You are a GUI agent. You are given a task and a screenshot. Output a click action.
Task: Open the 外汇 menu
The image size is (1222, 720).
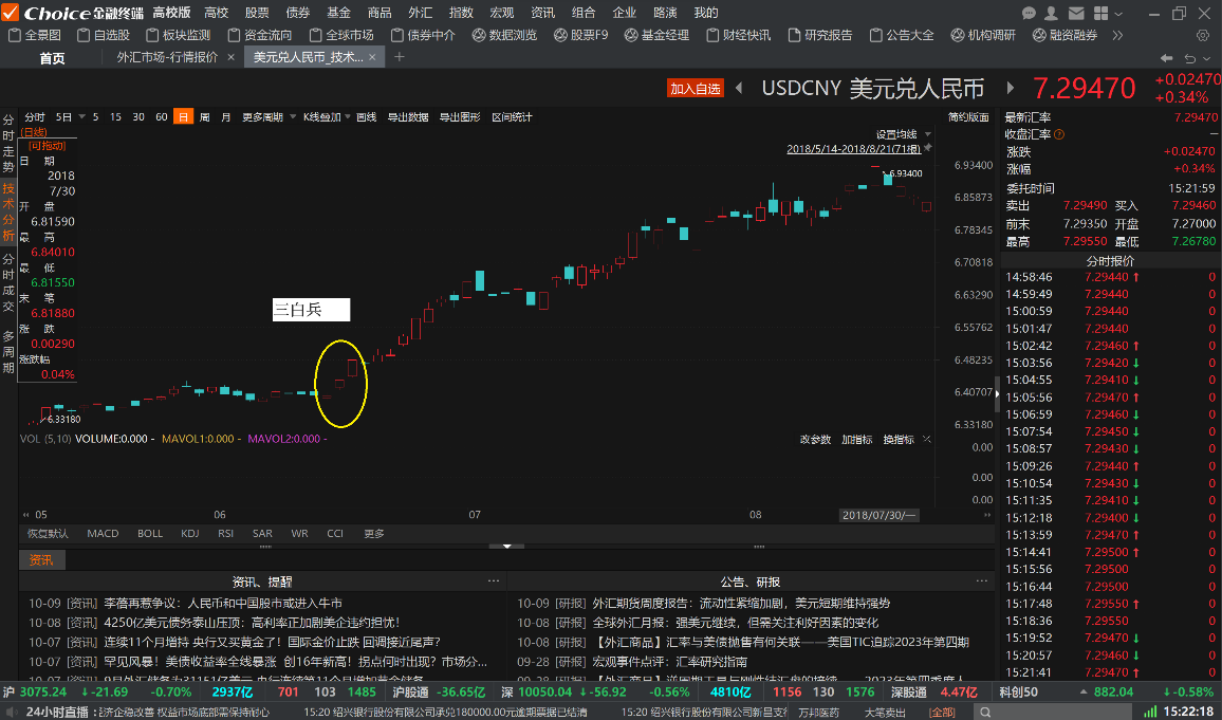[420, 13]
